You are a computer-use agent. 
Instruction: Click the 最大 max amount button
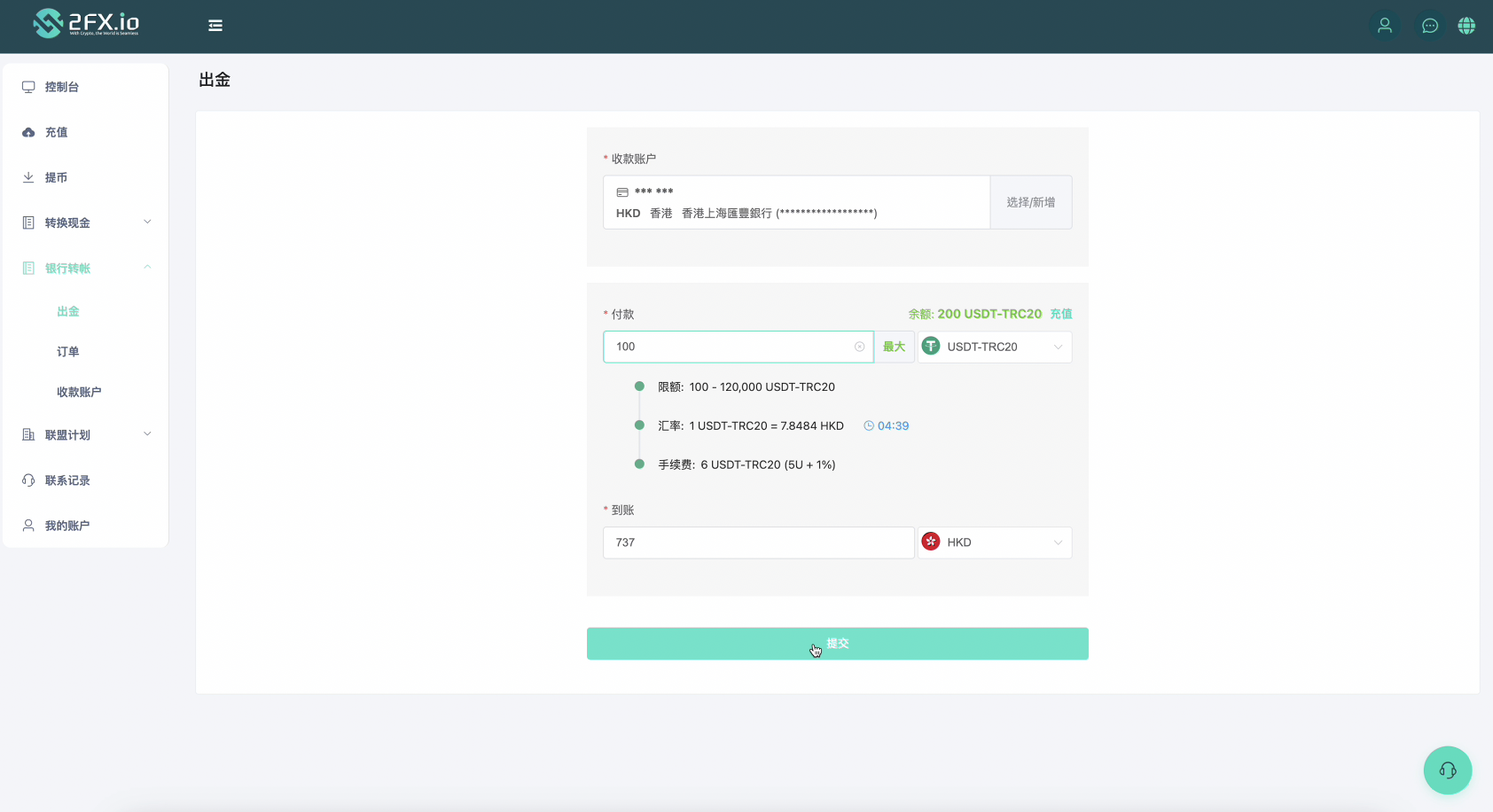pyautogui.click(x=894, y=347)
